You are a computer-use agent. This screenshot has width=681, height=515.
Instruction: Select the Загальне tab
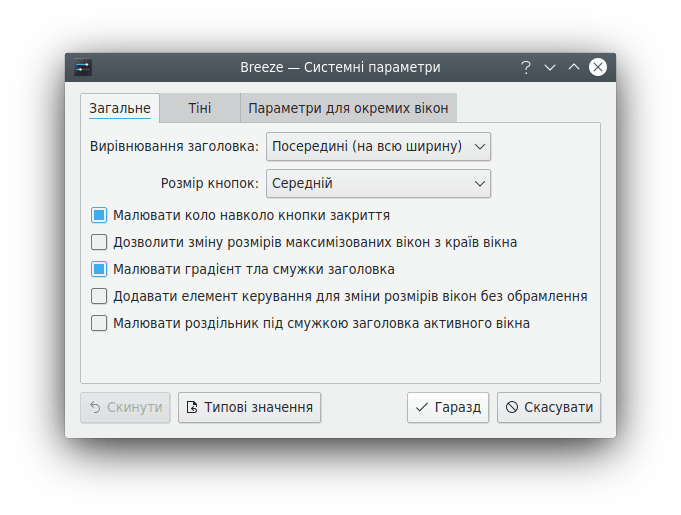coord(120,108)
